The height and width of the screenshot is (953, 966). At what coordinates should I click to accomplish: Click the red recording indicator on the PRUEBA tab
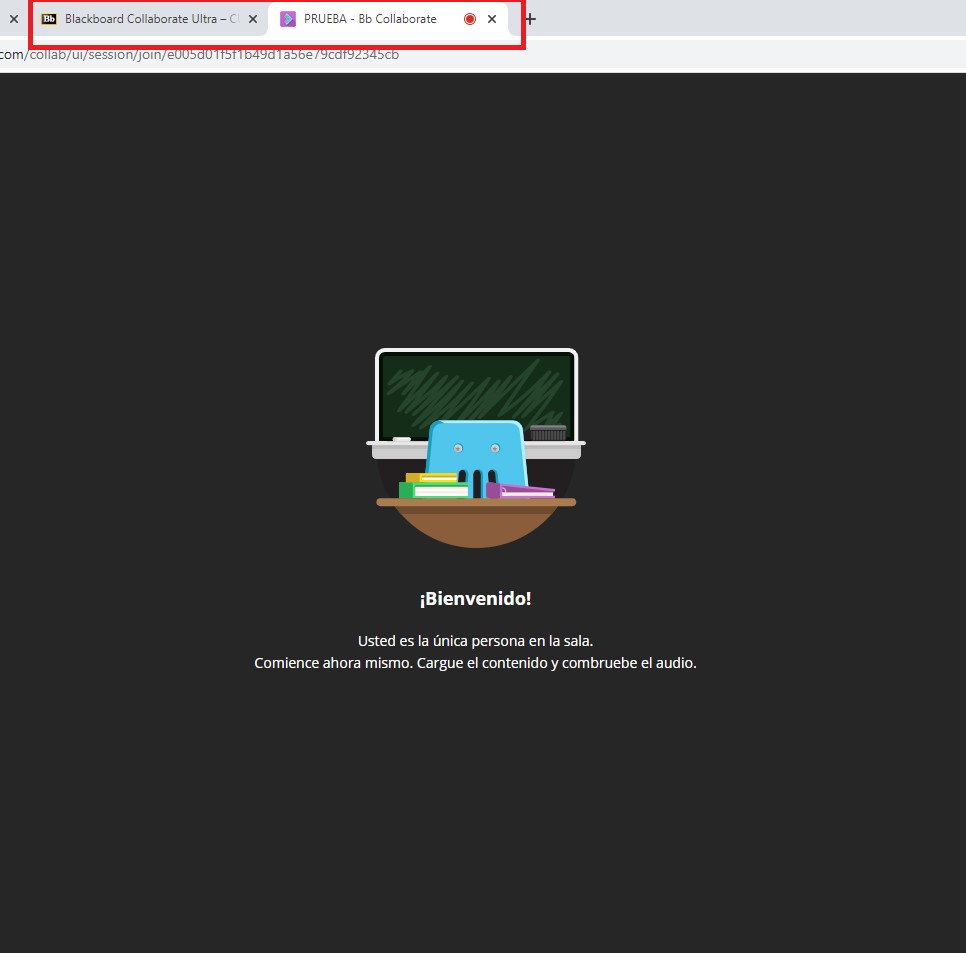pyautogui.click(x=470, y=19)
